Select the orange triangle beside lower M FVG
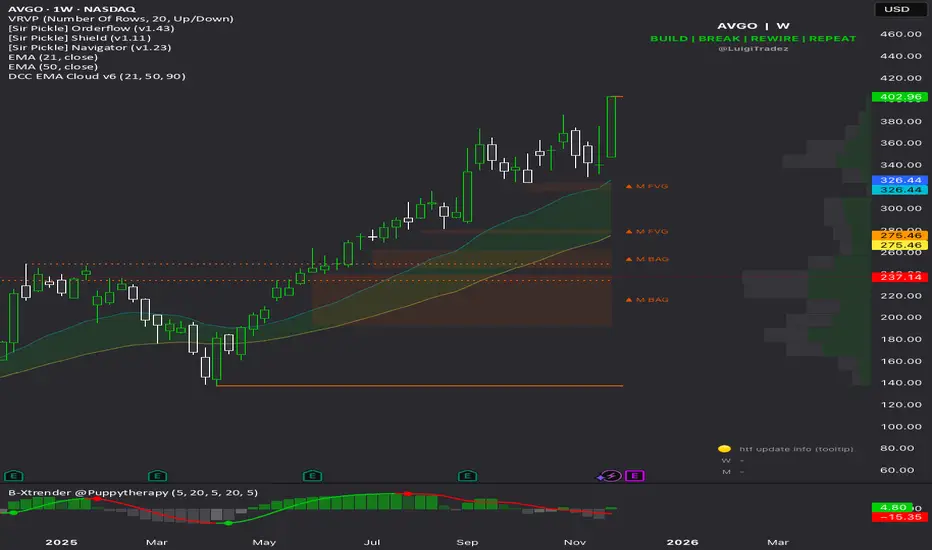This screenshot has width=932, height=550. pos(629,231)
